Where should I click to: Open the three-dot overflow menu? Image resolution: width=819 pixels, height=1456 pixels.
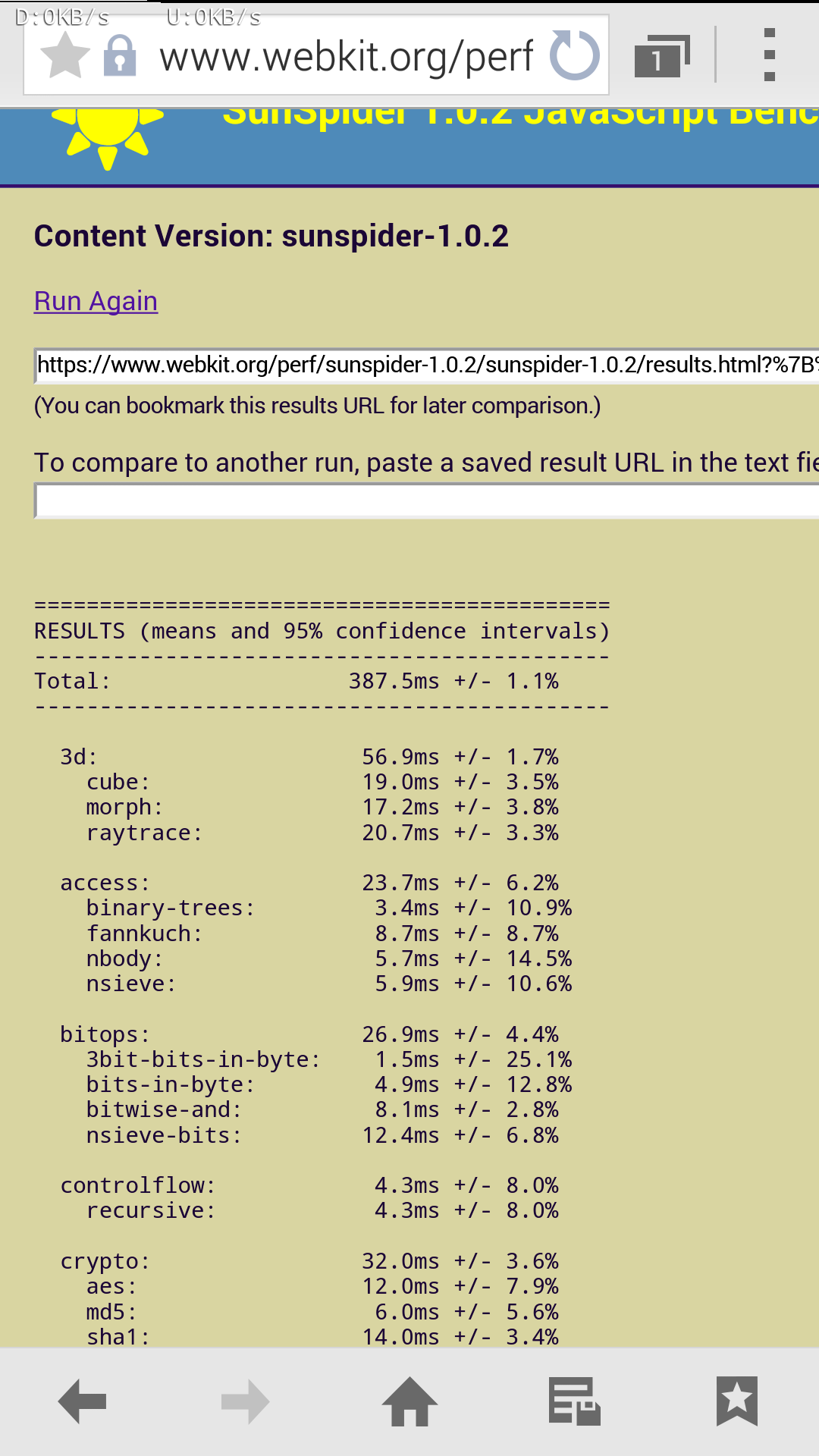(769, 55)
